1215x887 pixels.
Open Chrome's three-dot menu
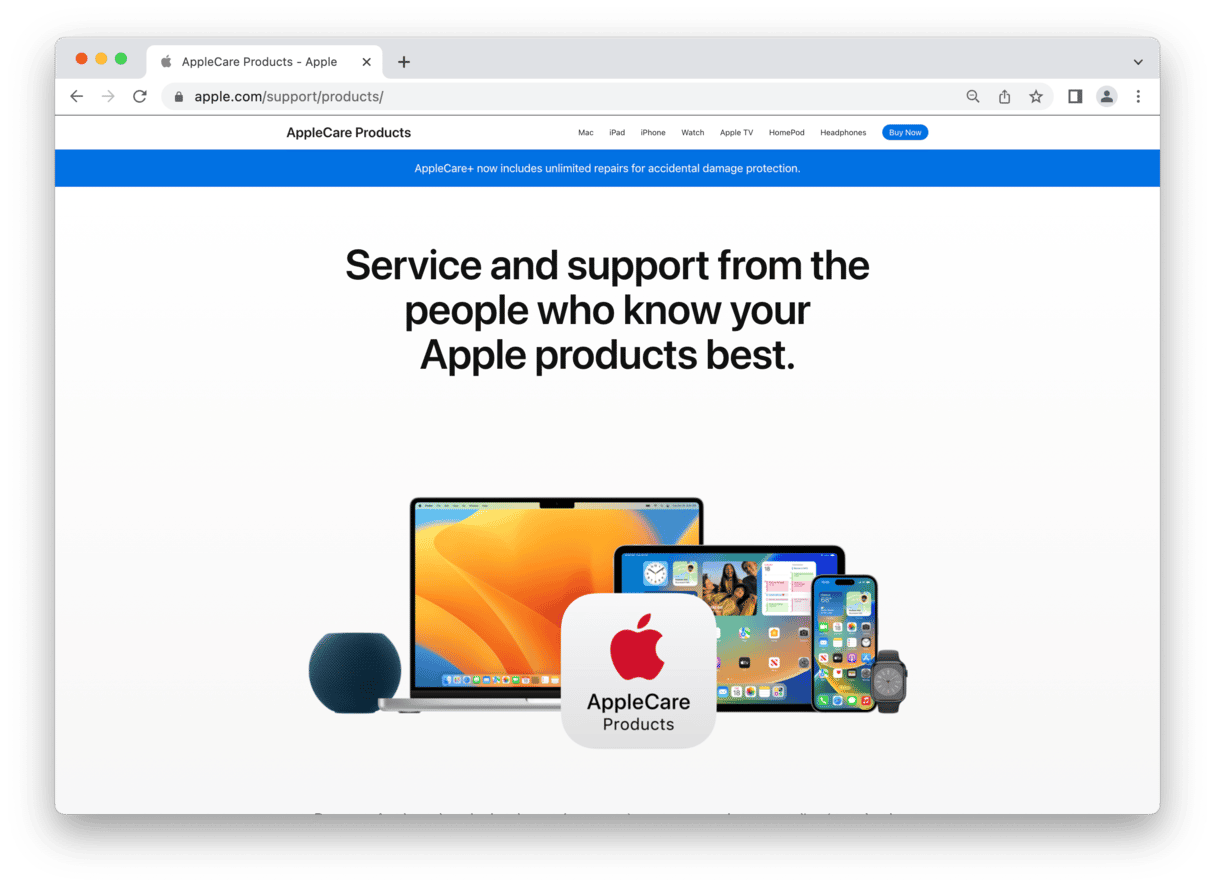pyautogui.click(x=1138, y=97)
